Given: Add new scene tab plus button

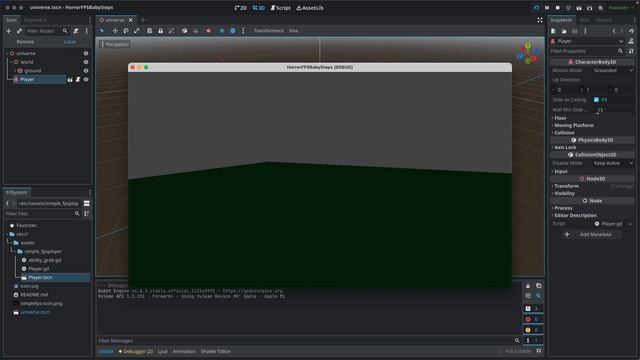Looking at the screenshot, I should click(143, 20).
